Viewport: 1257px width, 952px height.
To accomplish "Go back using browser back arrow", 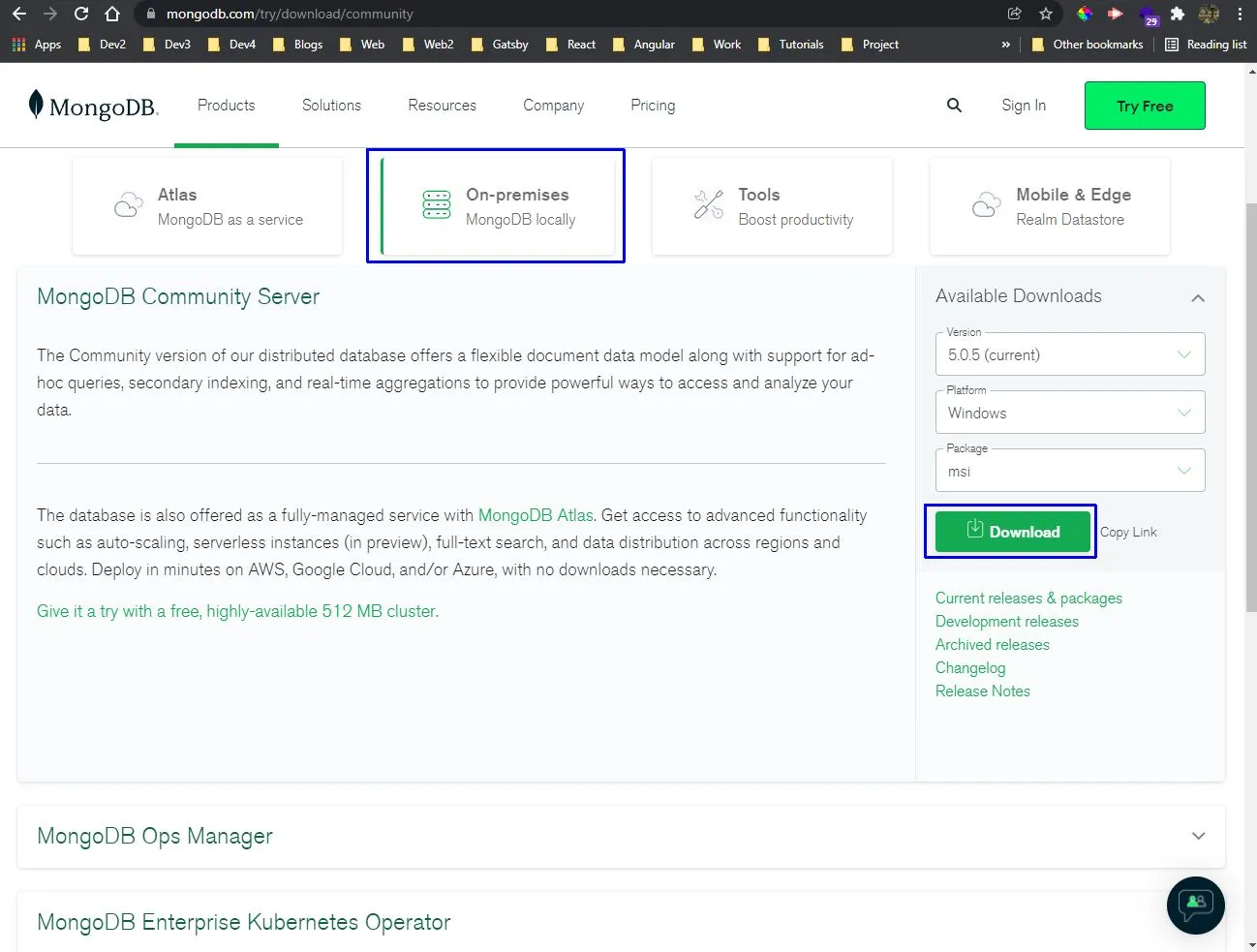I will (19, 14).
